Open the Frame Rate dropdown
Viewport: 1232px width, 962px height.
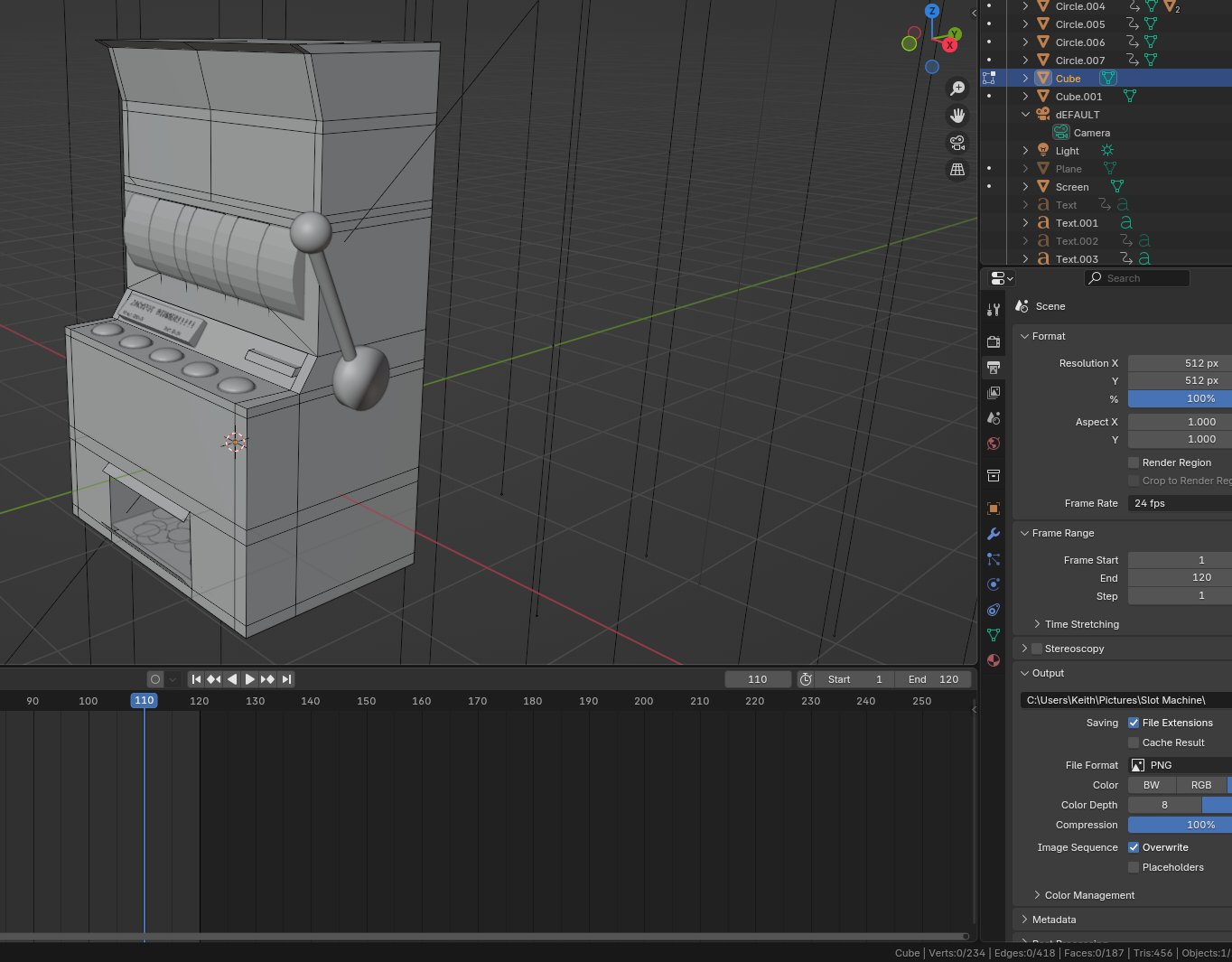tap(1180, 503)
